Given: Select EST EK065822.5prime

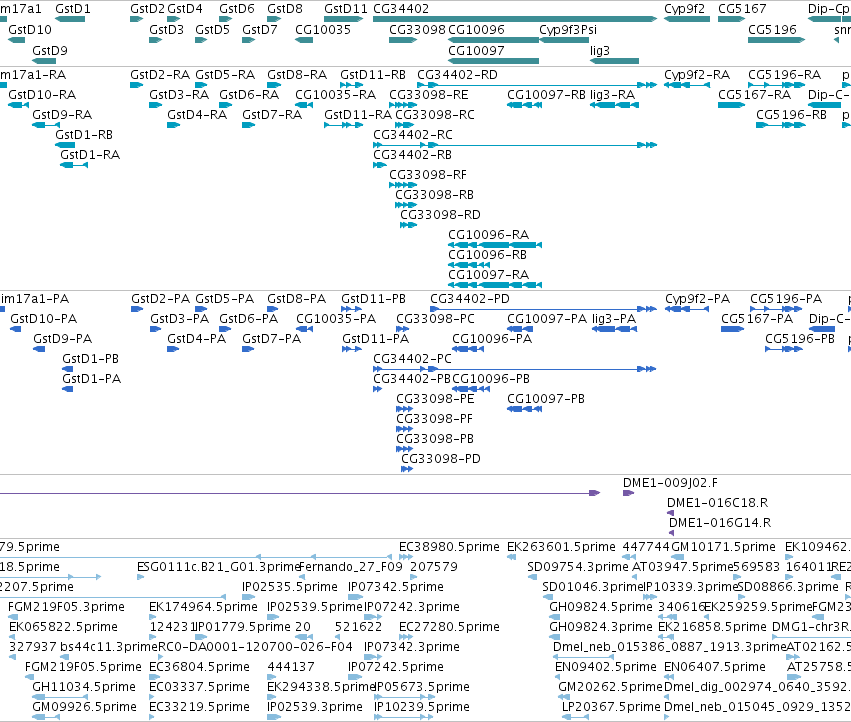Looking at the screenshot, I should pos(63,627).
